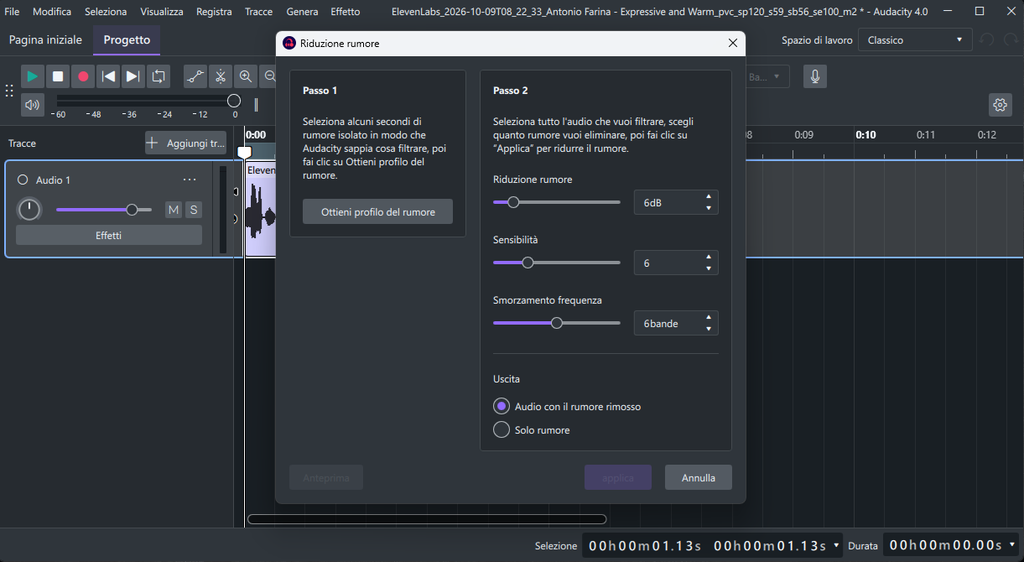The image size is (1024, 562).
Task: Select the envelope automation tool icon
Action: pos(195,76)
